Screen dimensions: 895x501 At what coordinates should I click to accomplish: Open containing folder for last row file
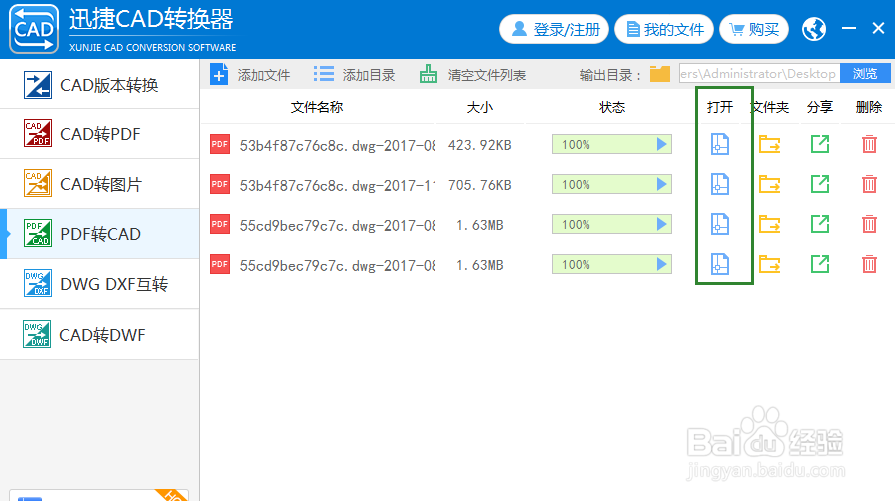click(x=769, y=264)
